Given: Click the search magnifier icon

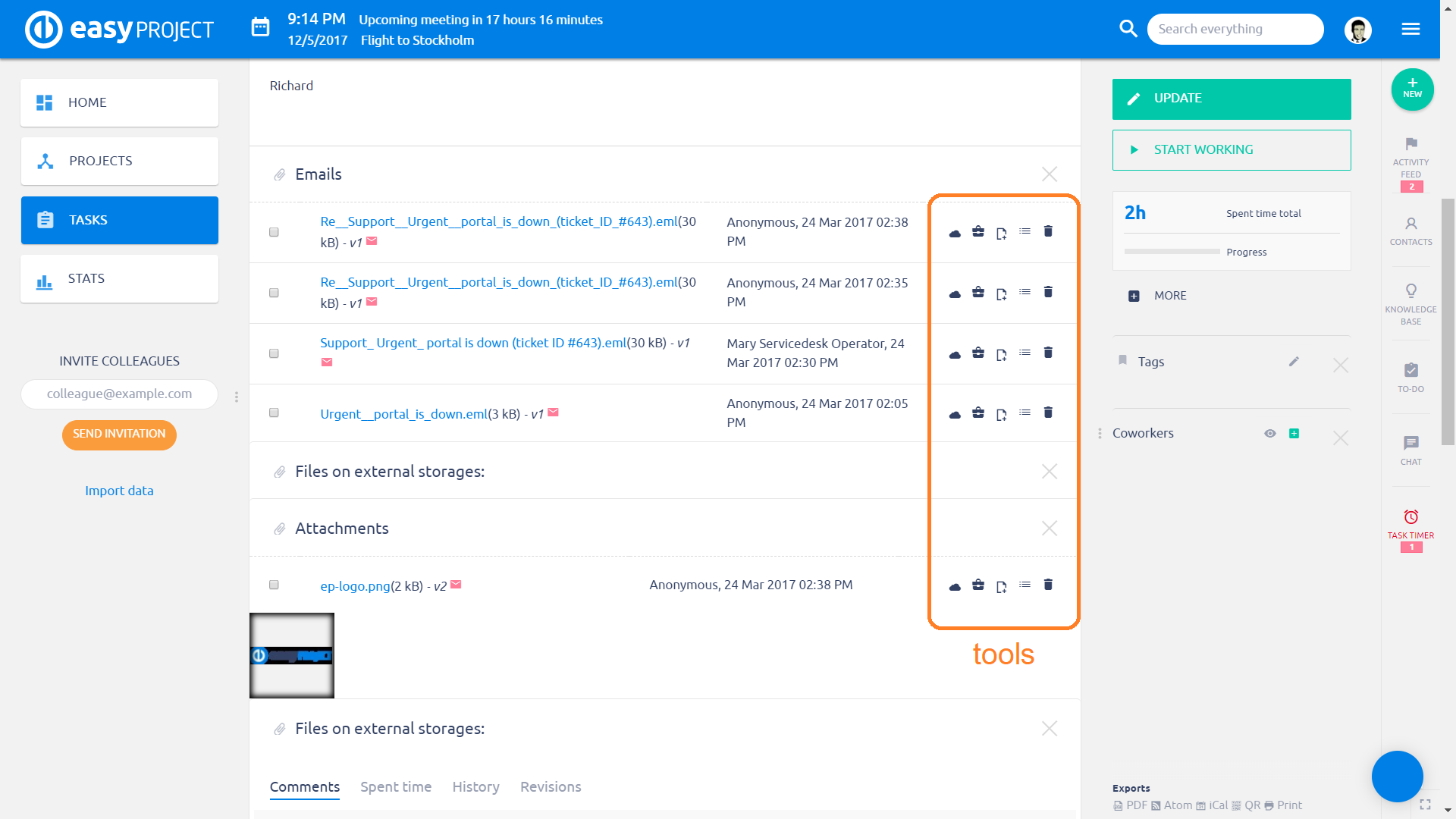Looking at the screenshot, I should coord(1128,29).
